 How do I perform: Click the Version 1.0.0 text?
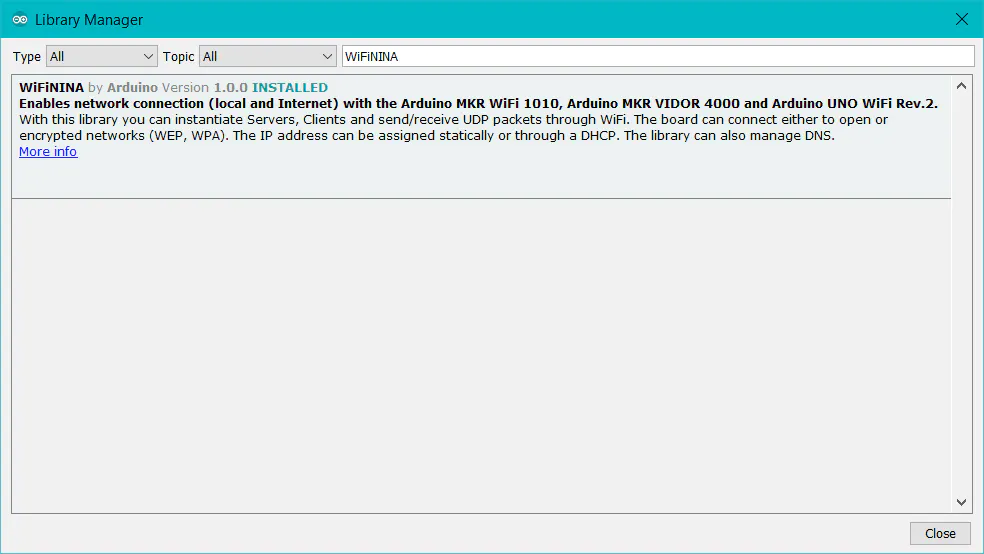tap(205, 88)
